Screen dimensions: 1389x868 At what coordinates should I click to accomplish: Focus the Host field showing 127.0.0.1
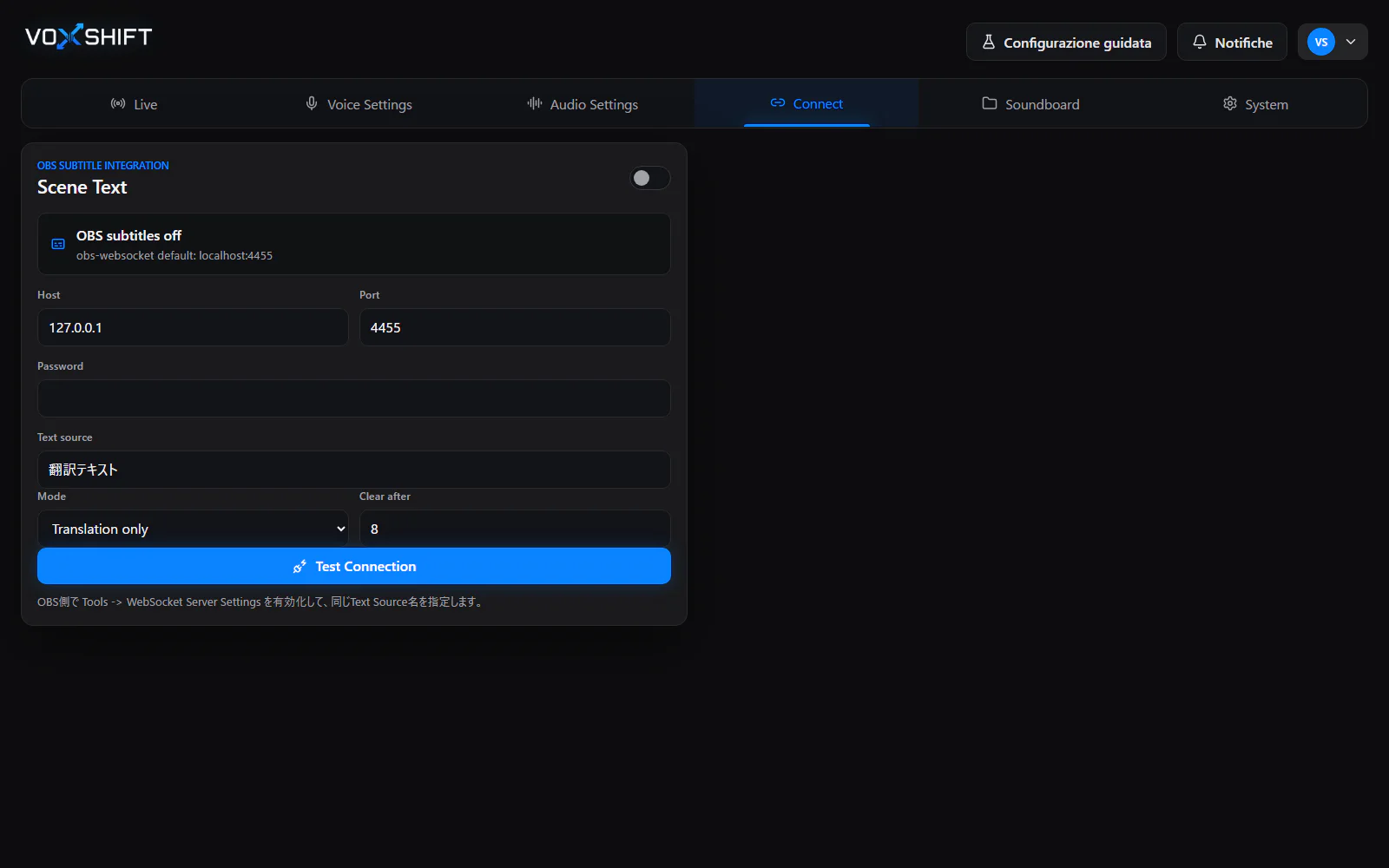(x=193, y=327)
